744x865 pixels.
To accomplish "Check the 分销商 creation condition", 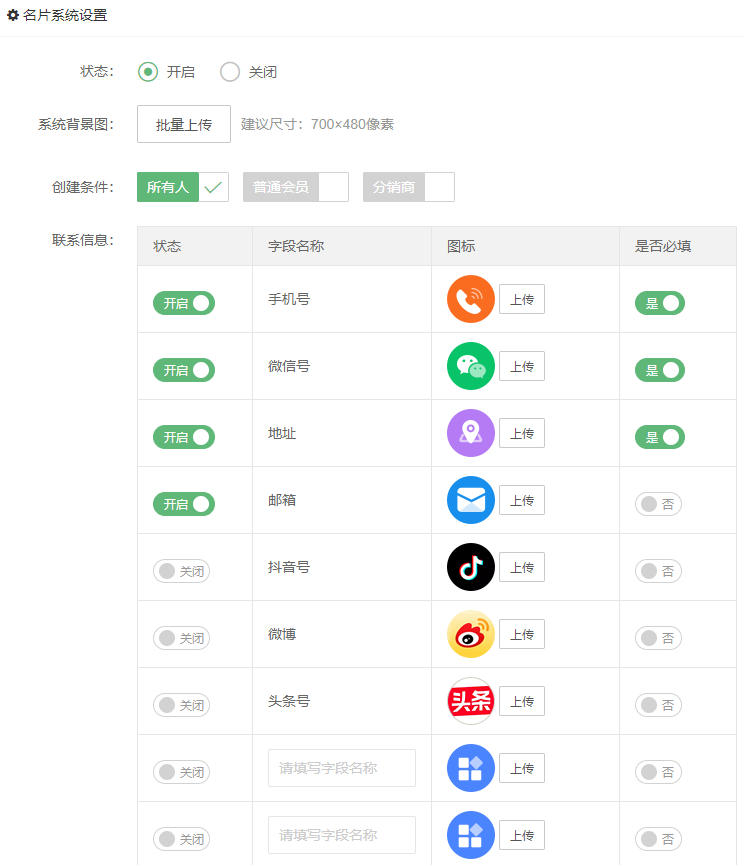I will tap(409, 187).
